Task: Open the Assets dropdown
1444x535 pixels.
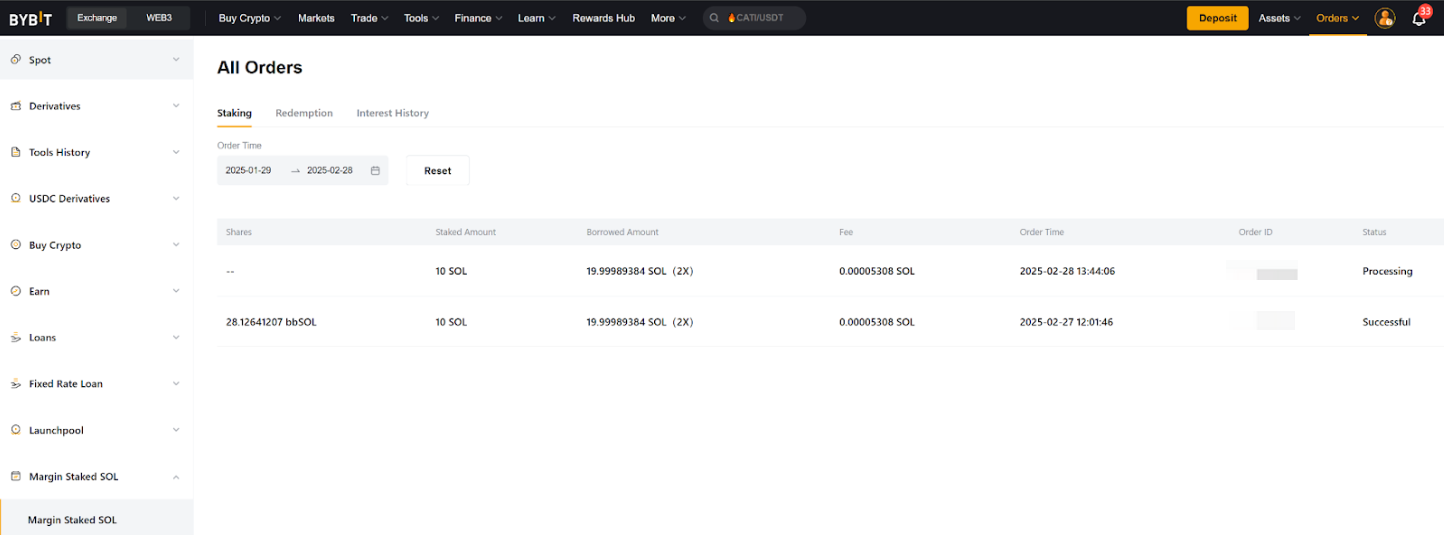Action: [1279, 18]
